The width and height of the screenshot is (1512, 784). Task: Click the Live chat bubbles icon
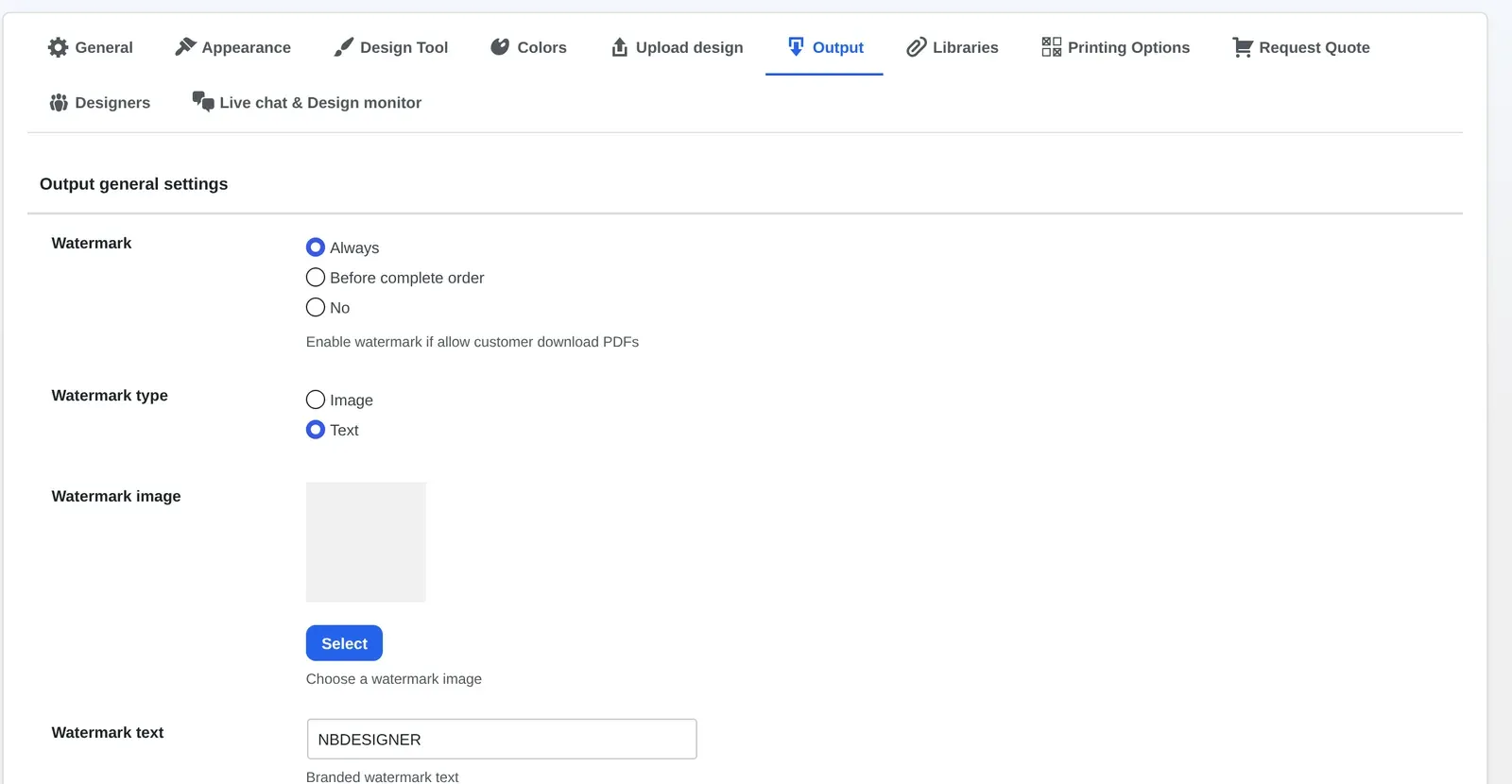click(x=203, y=101)
